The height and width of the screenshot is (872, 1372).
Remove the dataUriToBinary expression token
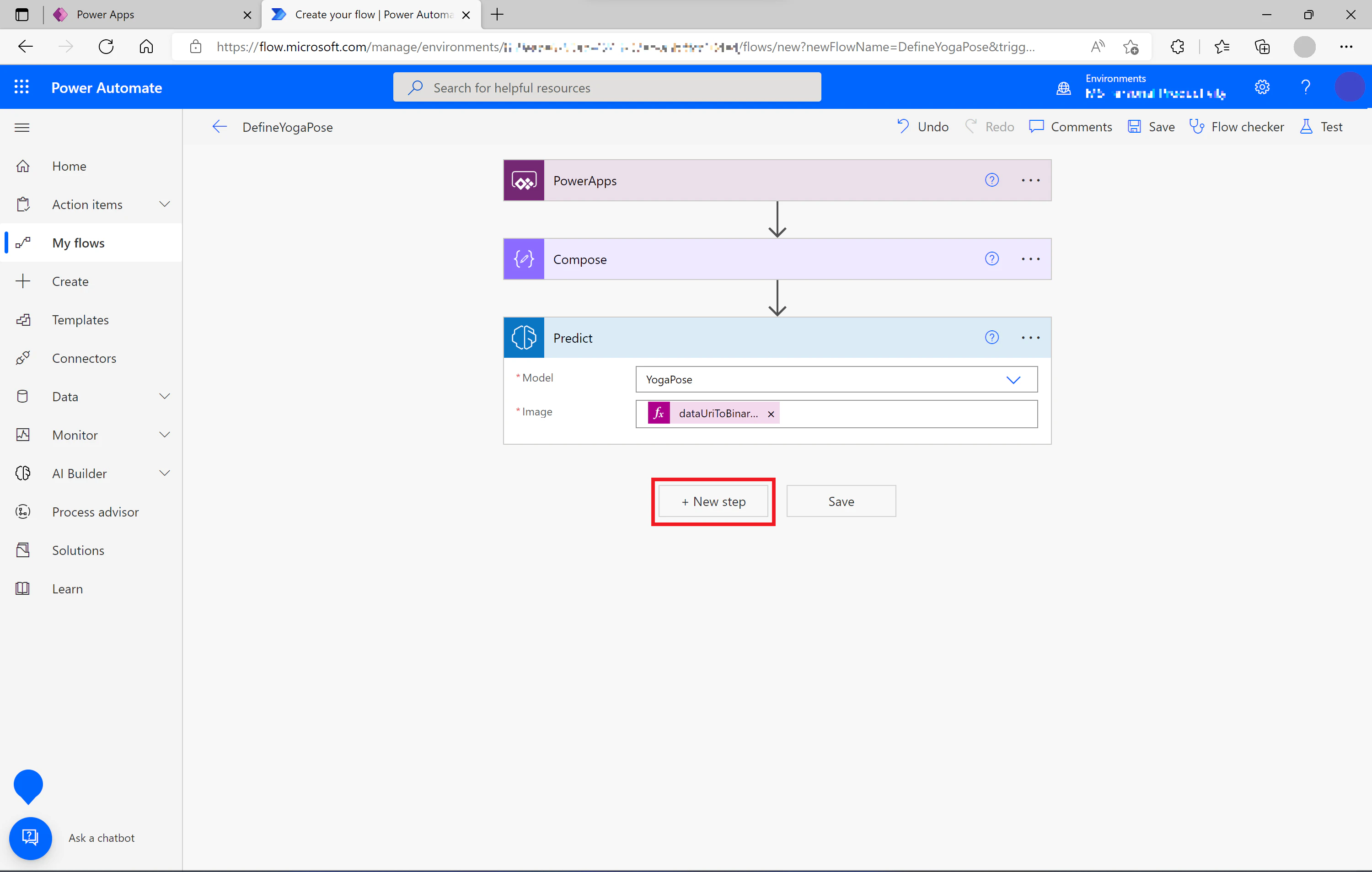pyautogui.click(x=770, y=414)
